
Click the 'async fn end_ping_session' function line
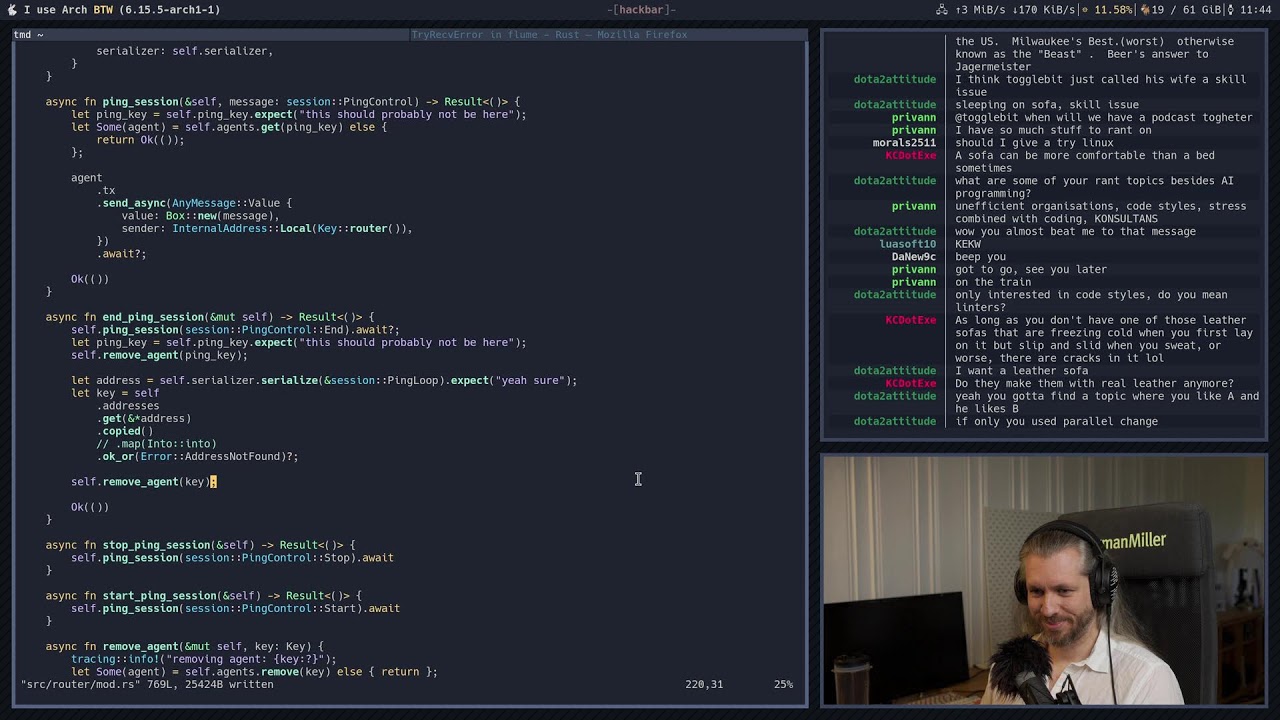point(210,317)
